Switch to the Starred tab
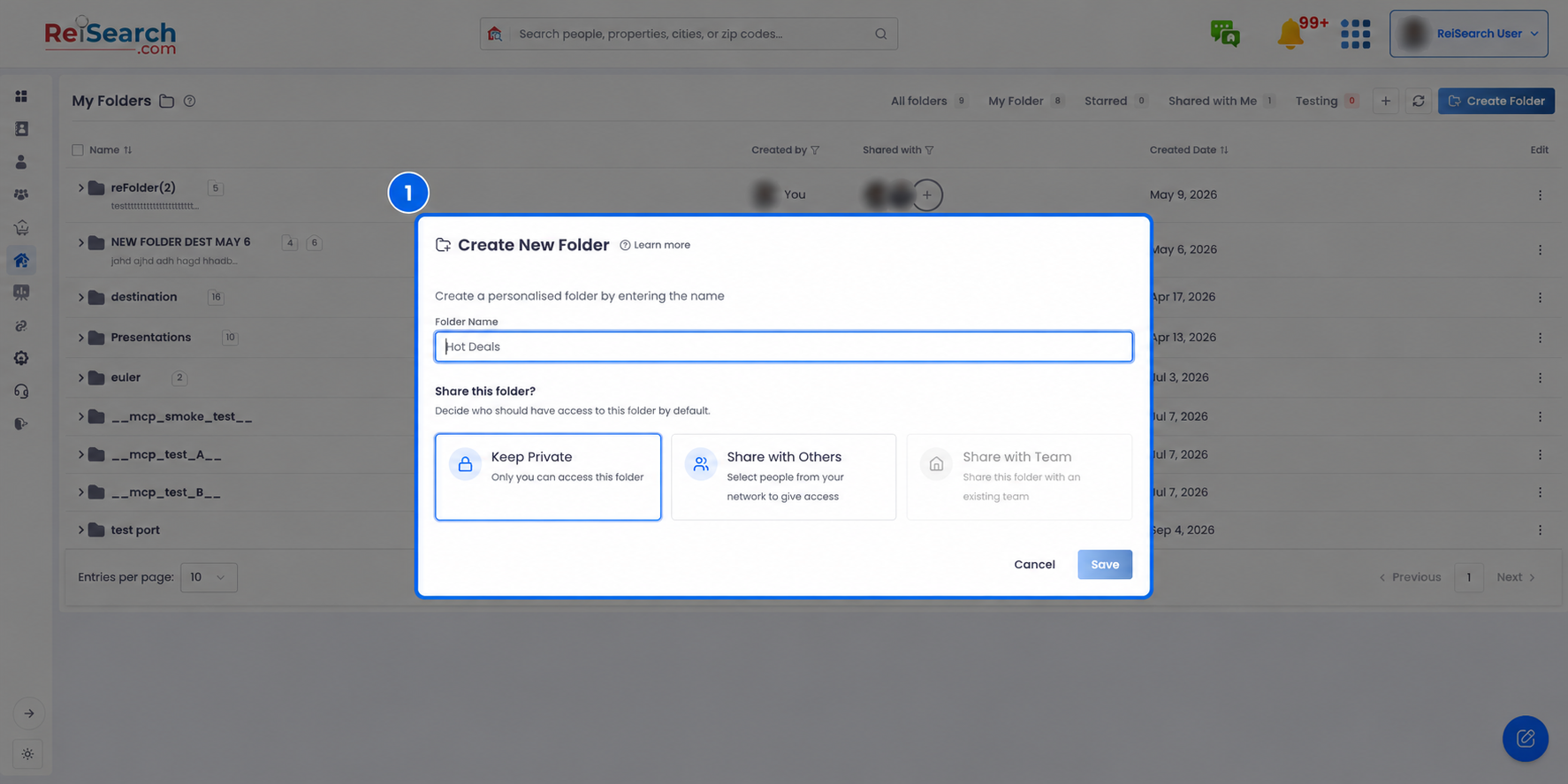This screenshot has height=784, width=1568. tap(1115, 101)
